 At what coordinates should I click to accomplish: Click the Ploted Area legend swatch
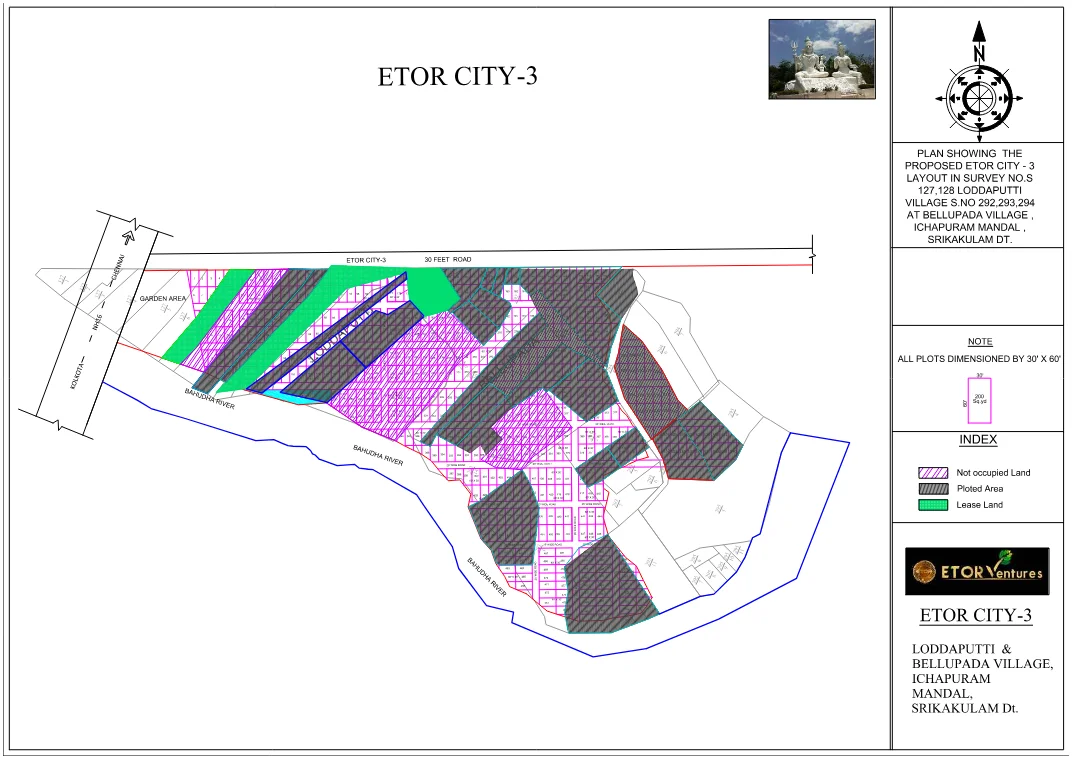(x=933, y=489)
